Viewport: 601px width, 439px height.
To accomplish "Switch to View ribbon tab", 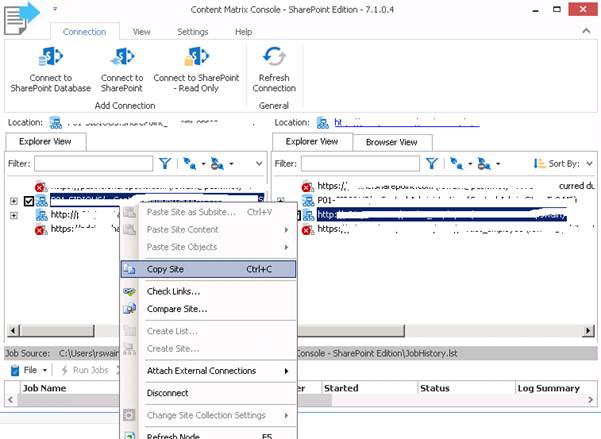I will pyautogui.click(x=141, y=32).
